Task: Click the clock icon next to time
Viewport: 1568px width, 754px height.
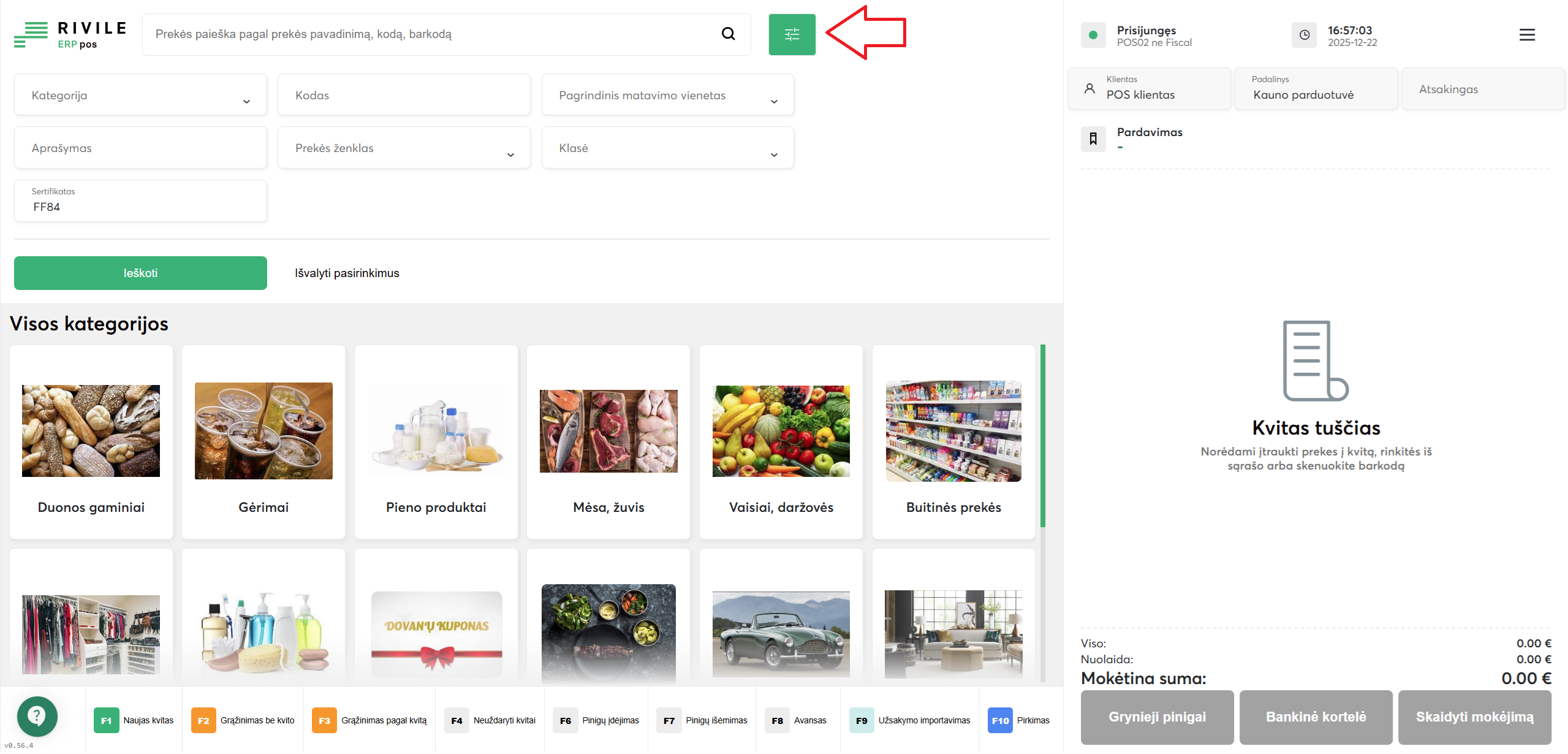Action: pos(1304,35)
